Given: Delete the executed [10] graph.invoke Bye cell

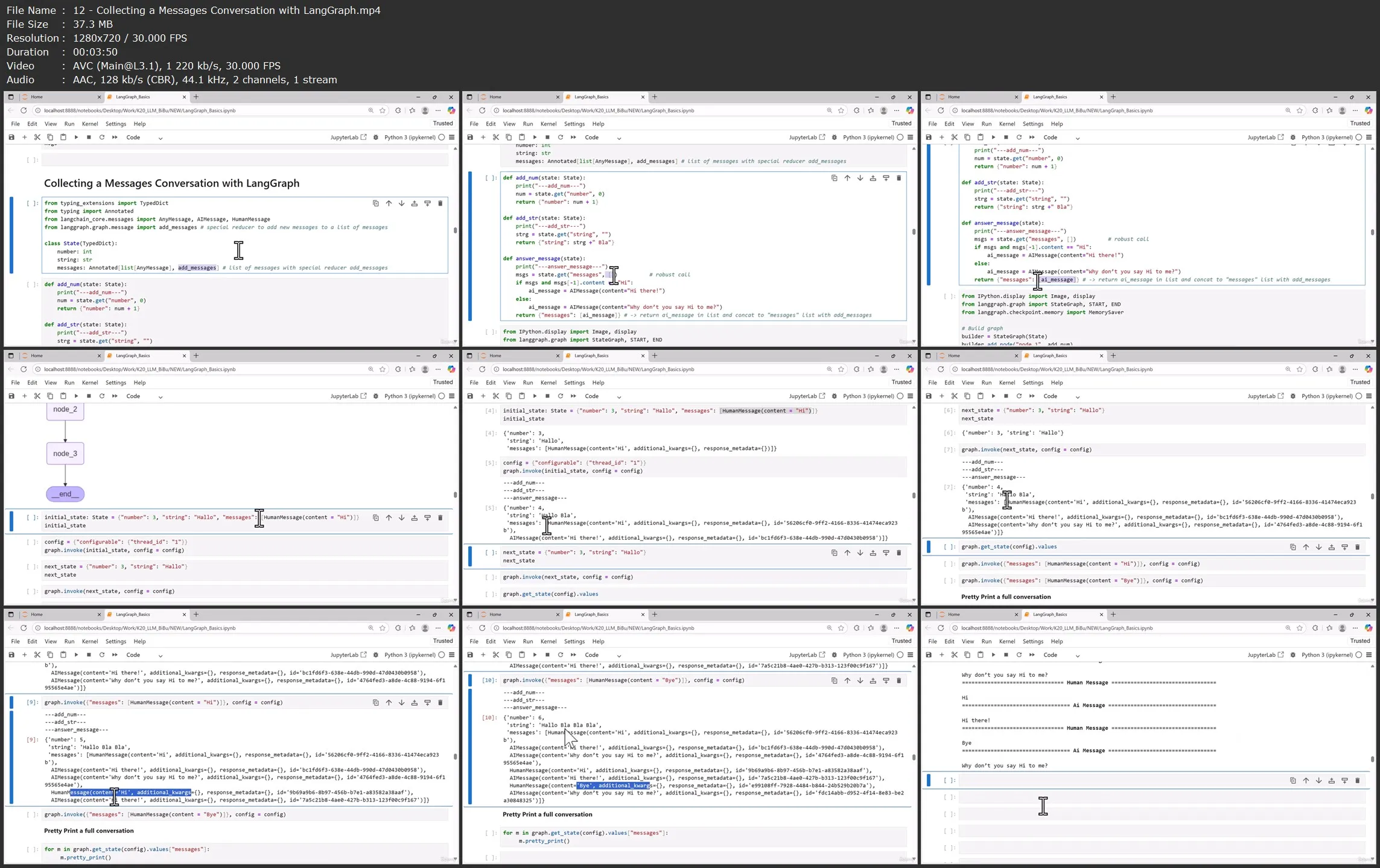Looking at the screenshot, I should click(x=898, y=680).
